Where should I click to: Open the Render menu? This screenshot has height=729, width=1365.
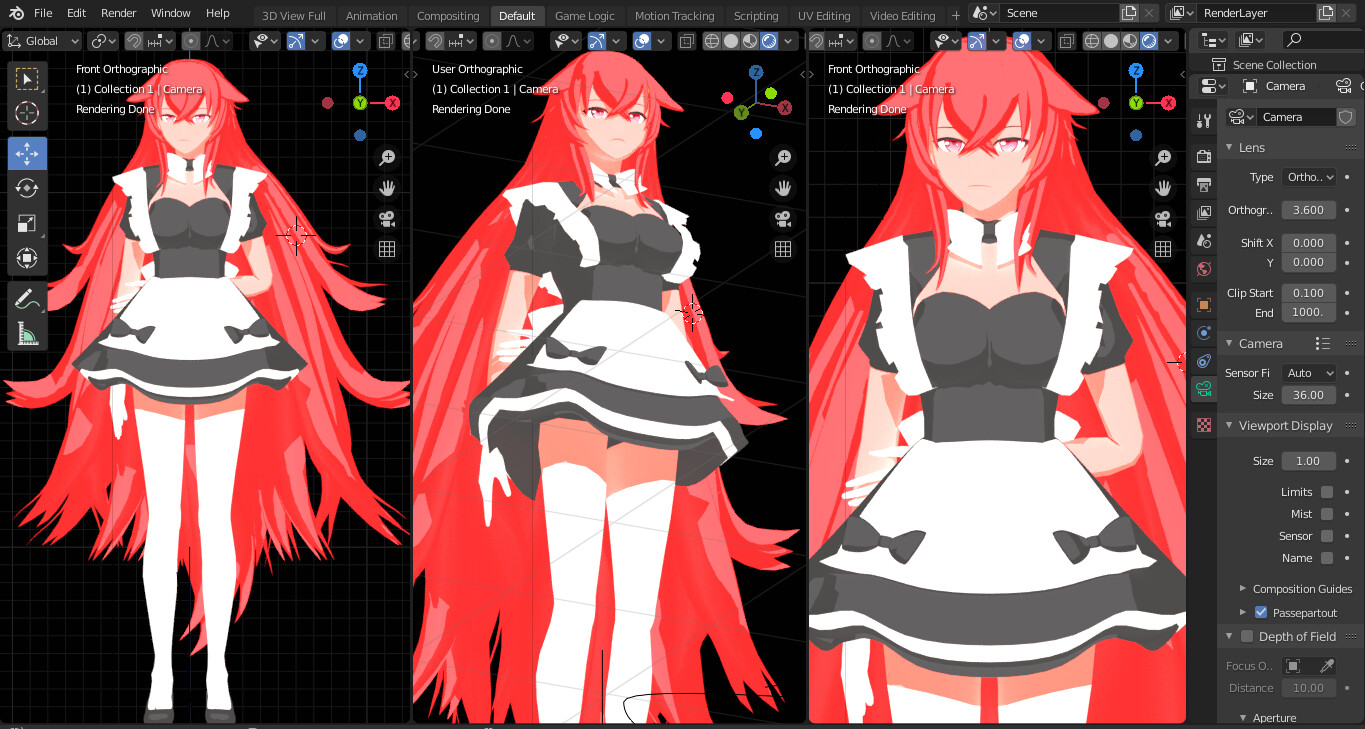[118, 13]
